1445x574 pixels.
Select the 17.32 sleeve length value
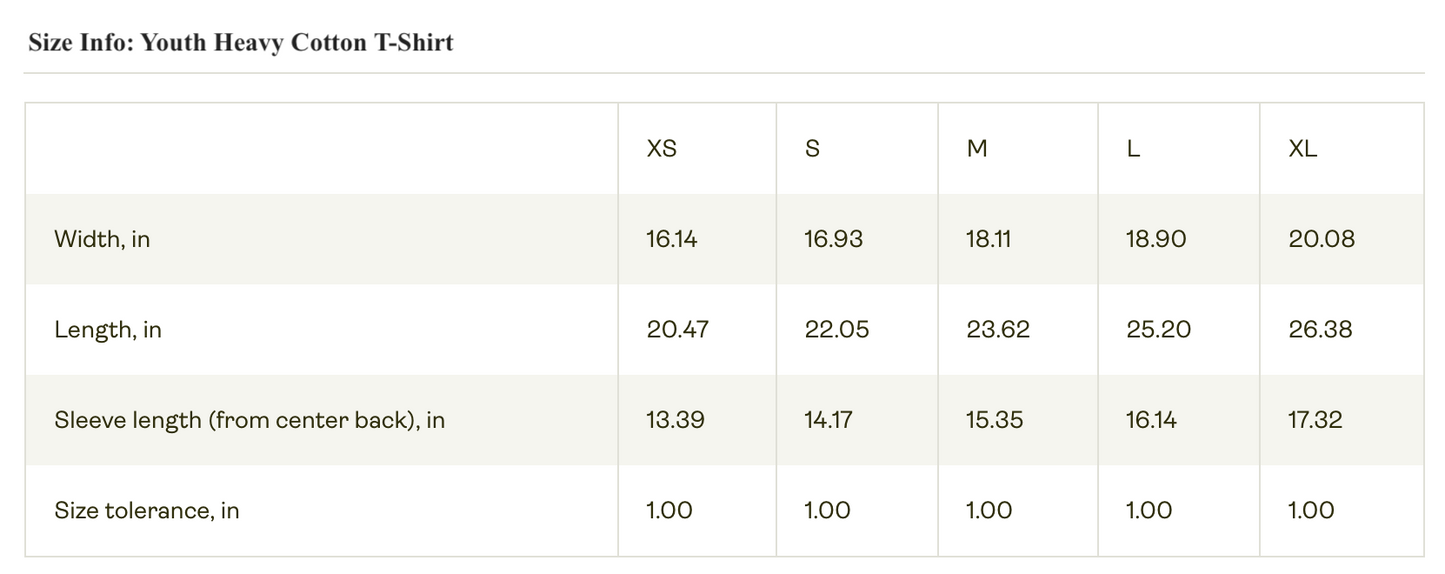1315,420
